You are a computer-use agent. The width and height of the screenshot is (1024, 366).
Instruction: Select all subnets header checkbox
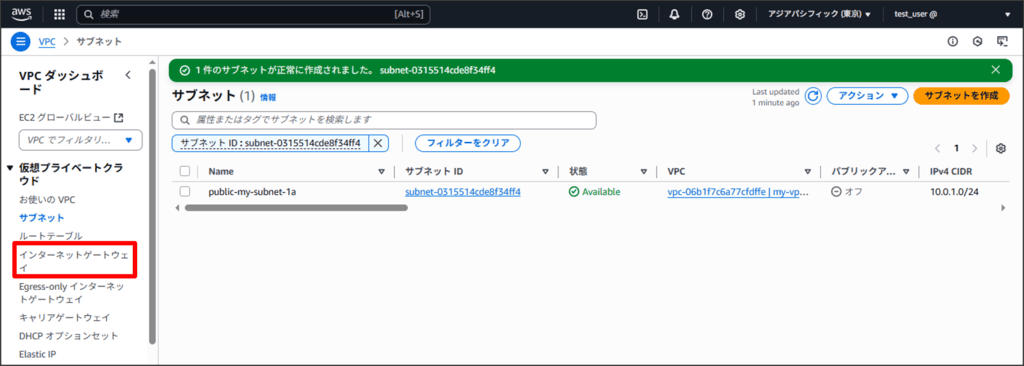[185, 171]
